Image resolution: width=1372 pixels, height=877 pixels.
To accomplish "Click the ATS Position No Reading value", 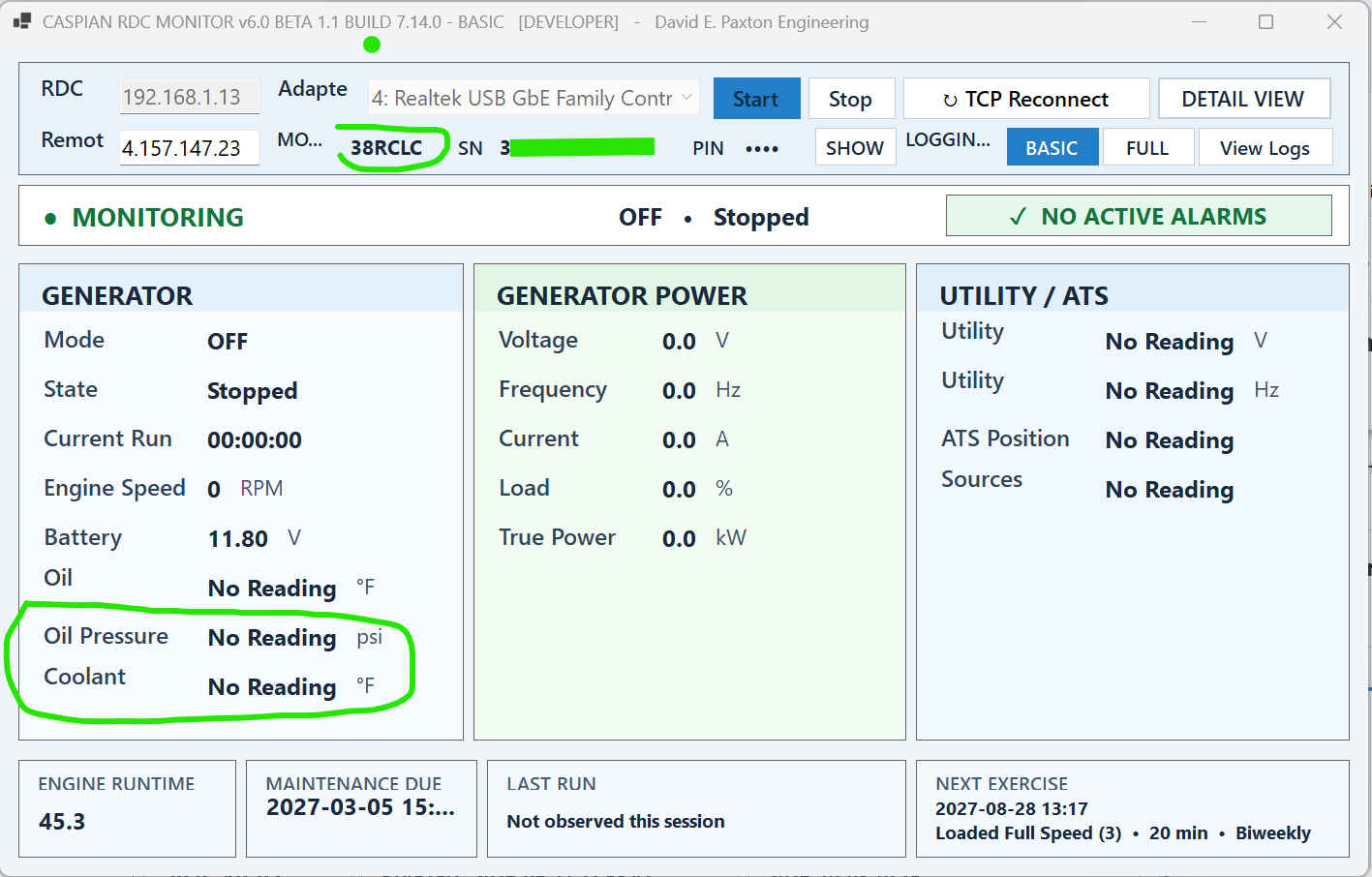I will [x=1170, y=440].
